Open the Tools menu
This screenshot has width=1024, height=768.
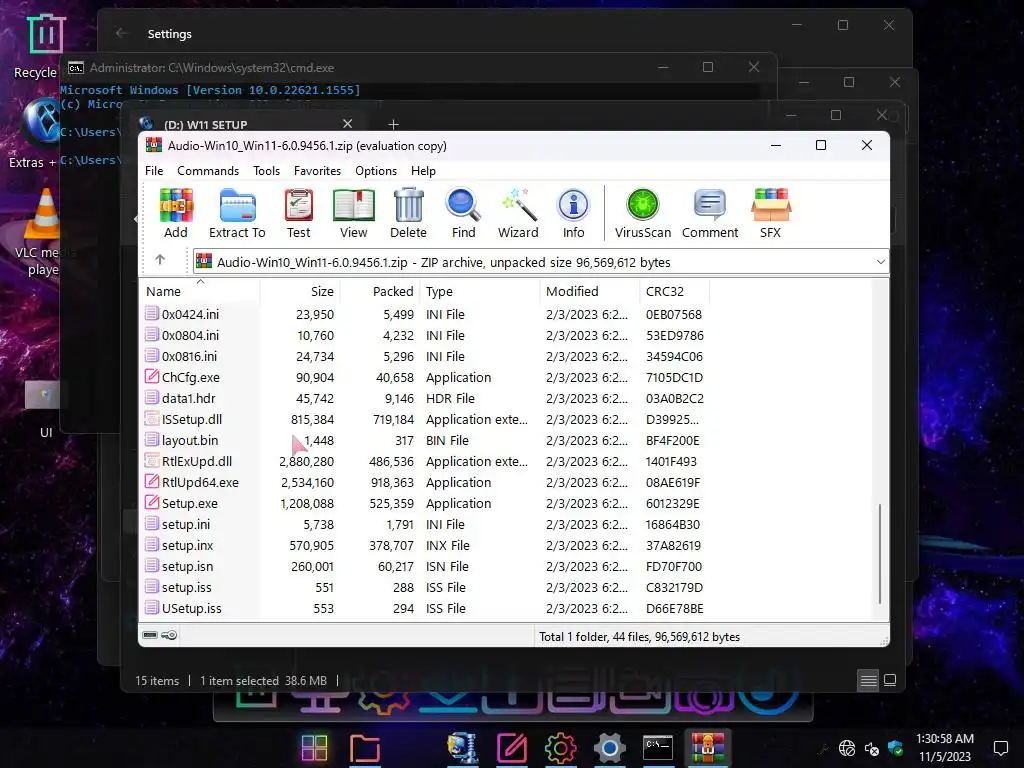pyautogui.click(x=266, y=171)
